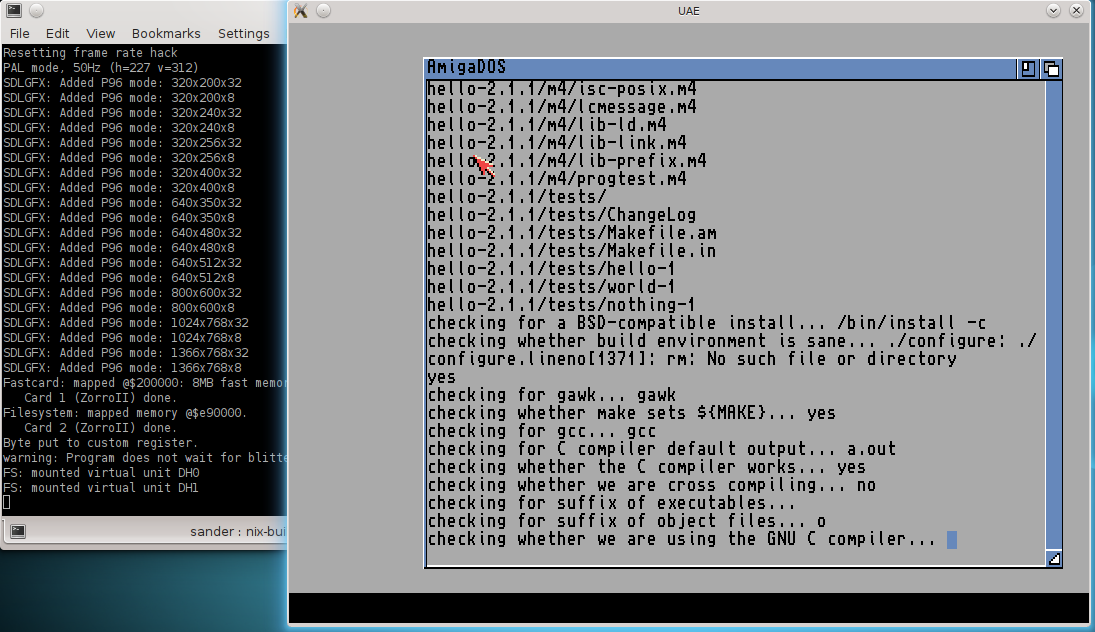The height and width of the screenshot is (632, 1095).
Task: Click 'checking whether the C compiler works' line
Action: pos(647,467)
